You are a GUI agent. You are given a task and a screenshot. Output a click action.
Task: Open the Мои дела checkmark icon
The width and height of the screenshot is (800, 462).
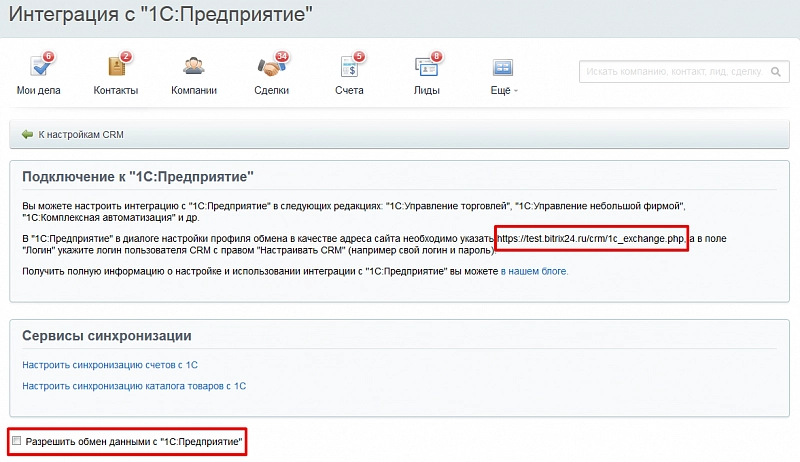(x=39, y=66)
